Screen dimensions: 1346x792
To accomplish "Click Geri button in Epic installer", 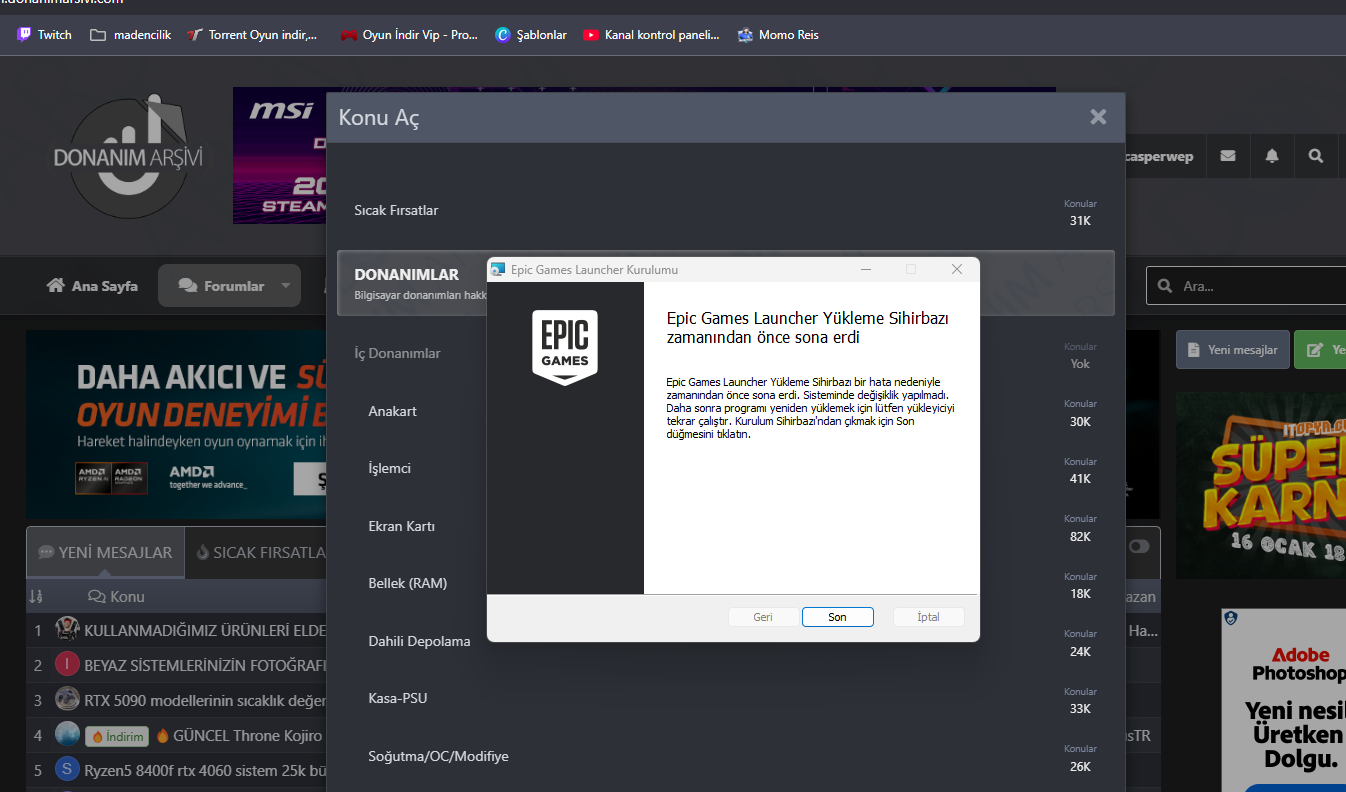I will click(x=763, y=617).
